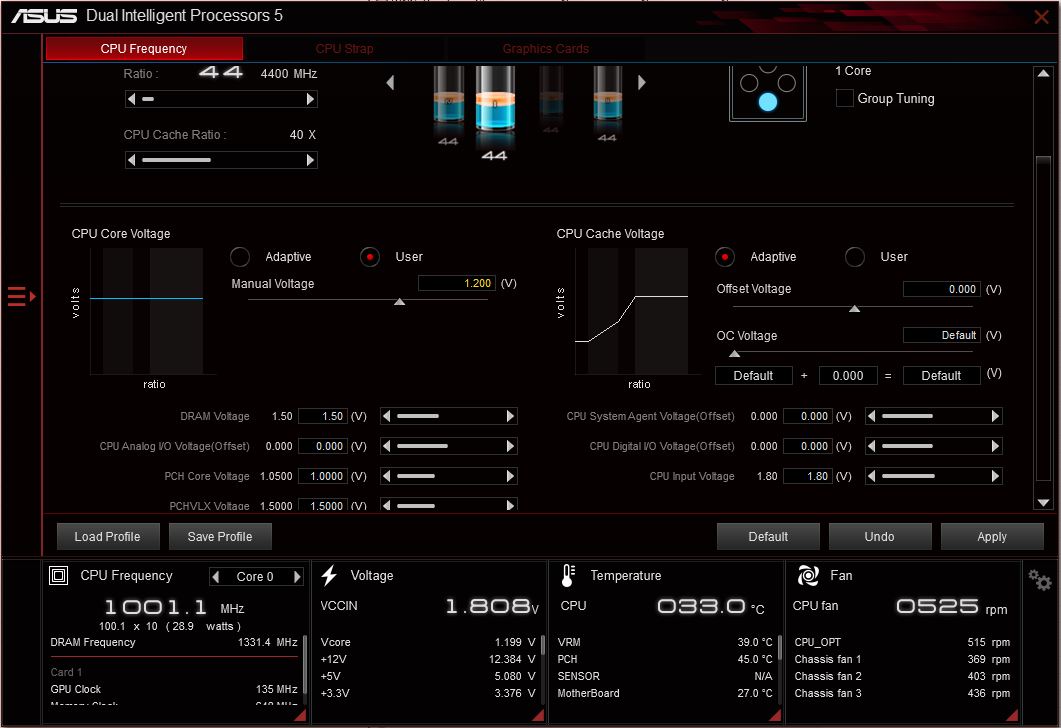This screenshot has width=1061, height=728.
Task: Expand the Voltage monitor panel corner
Action: tap(538, 715)
